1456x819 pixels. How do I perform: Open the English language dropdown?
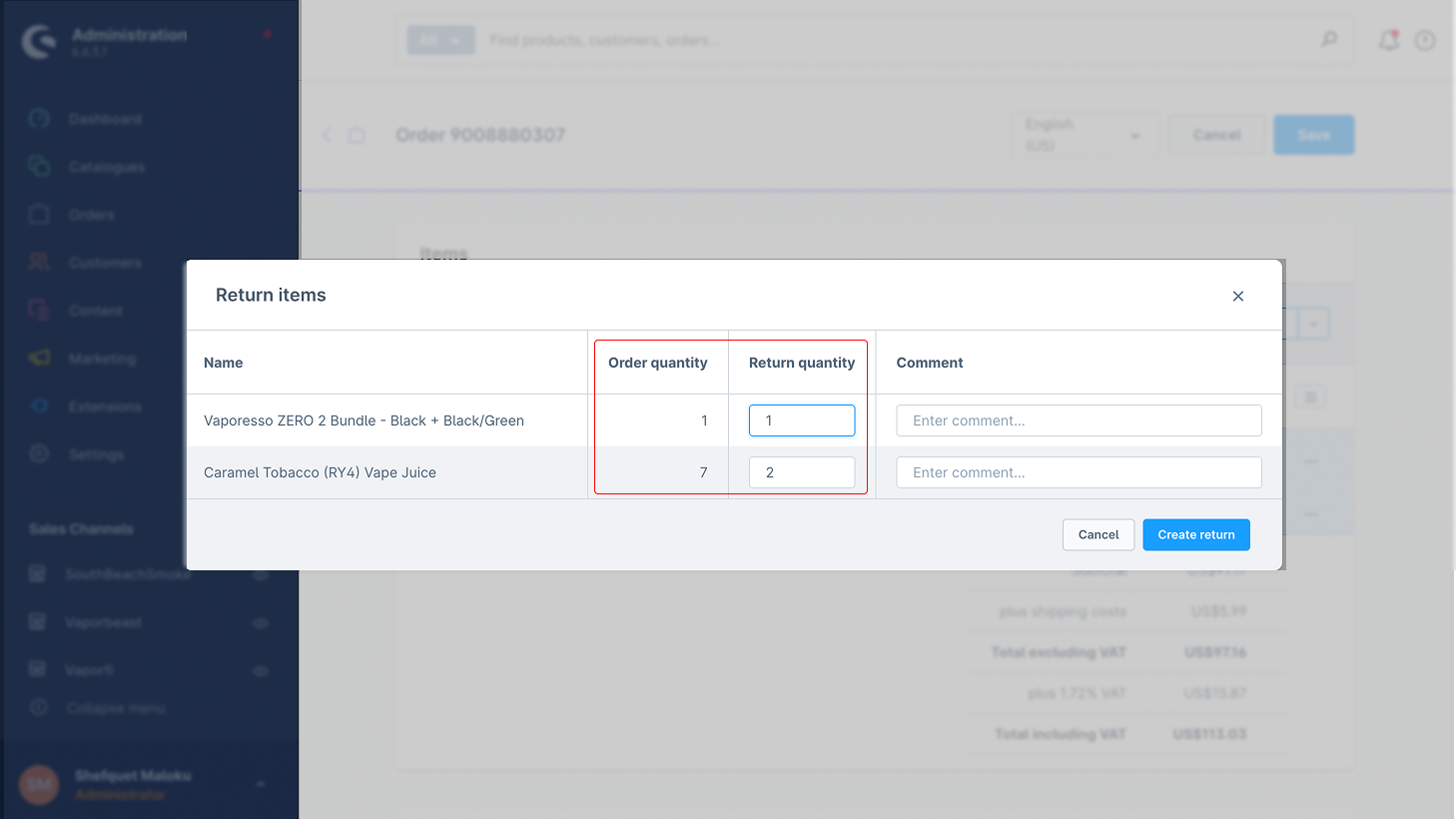coord(1085,135)
